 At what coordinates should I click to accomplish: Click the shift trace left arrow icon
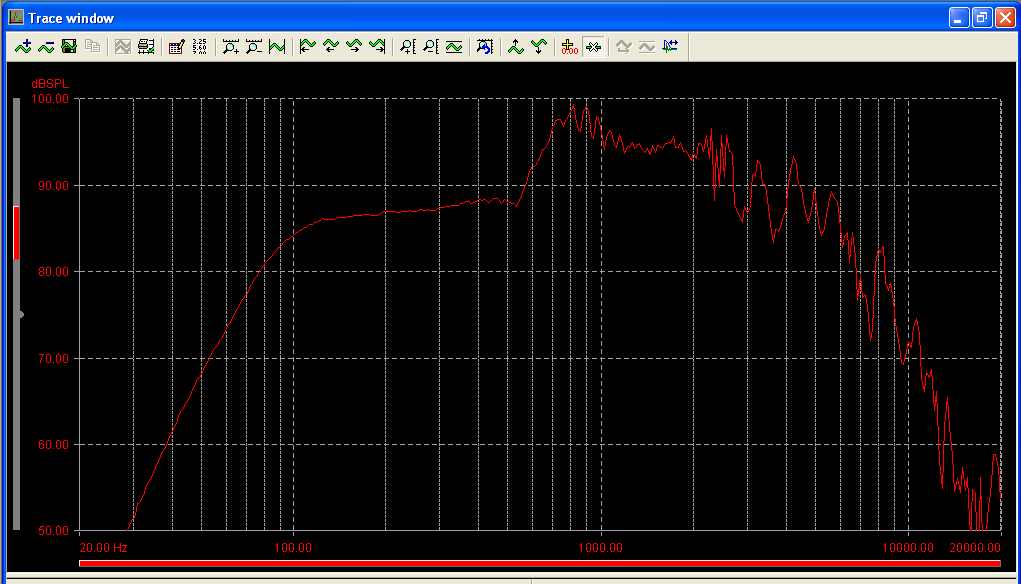coord(331,47)
